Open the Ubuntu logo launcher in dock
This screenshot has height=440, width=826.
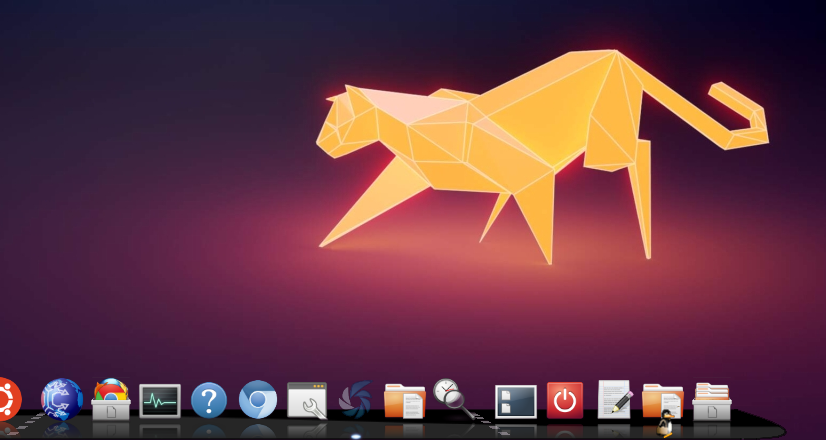[8, 399]
